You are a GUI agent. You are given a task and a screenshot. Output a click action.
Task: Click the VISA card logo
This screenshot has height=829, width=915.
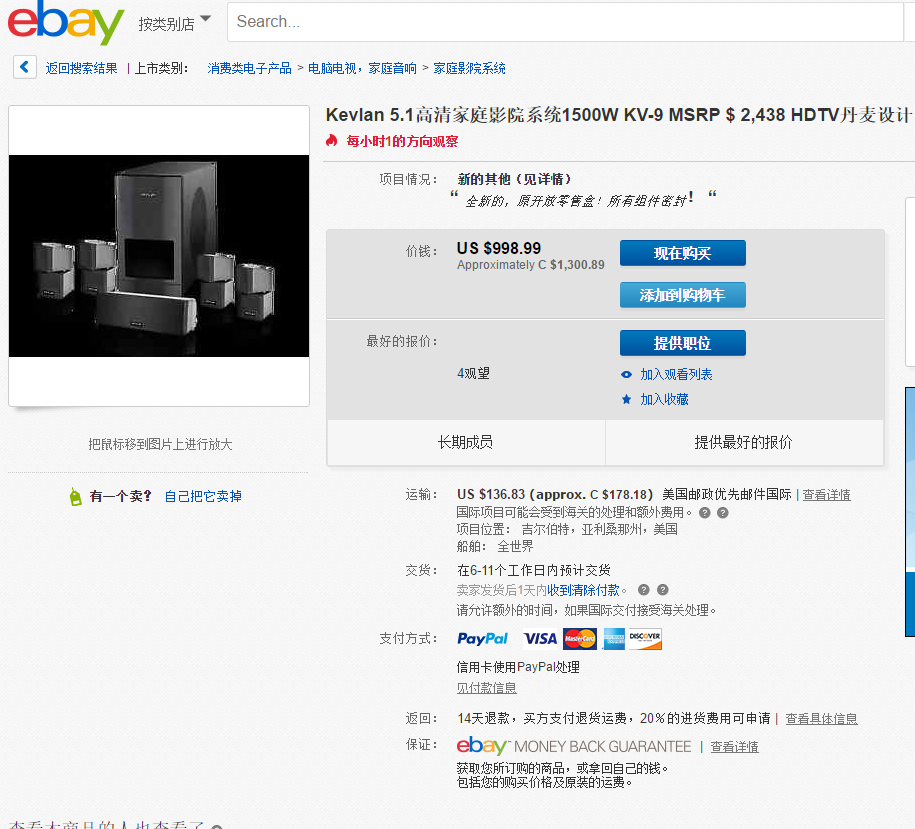click(x=540, y=639)
